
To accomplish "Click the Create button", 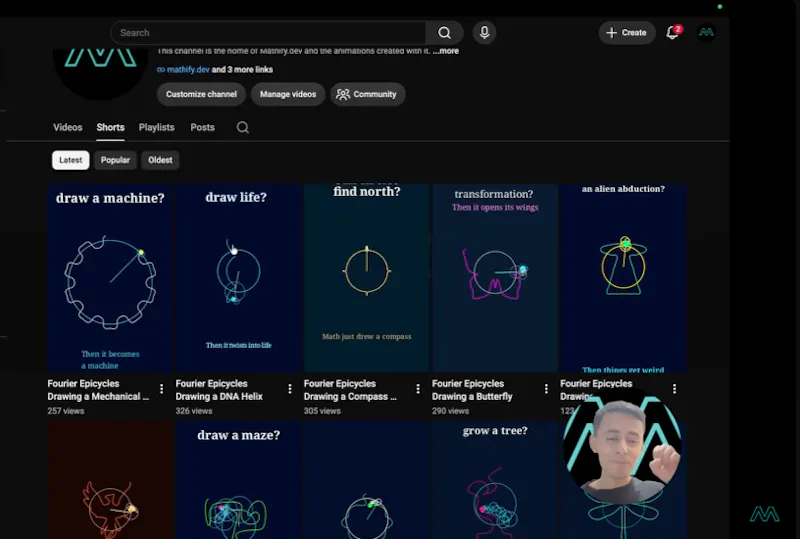I will pos(627,33).
